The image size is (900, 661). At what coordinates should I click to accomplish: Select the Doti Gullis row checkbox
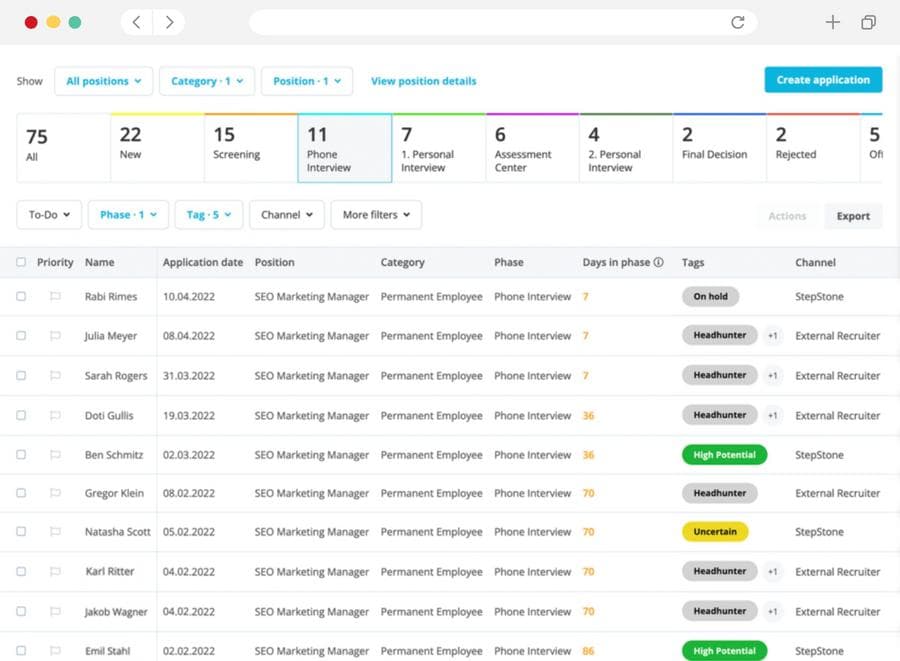[21, 415]
